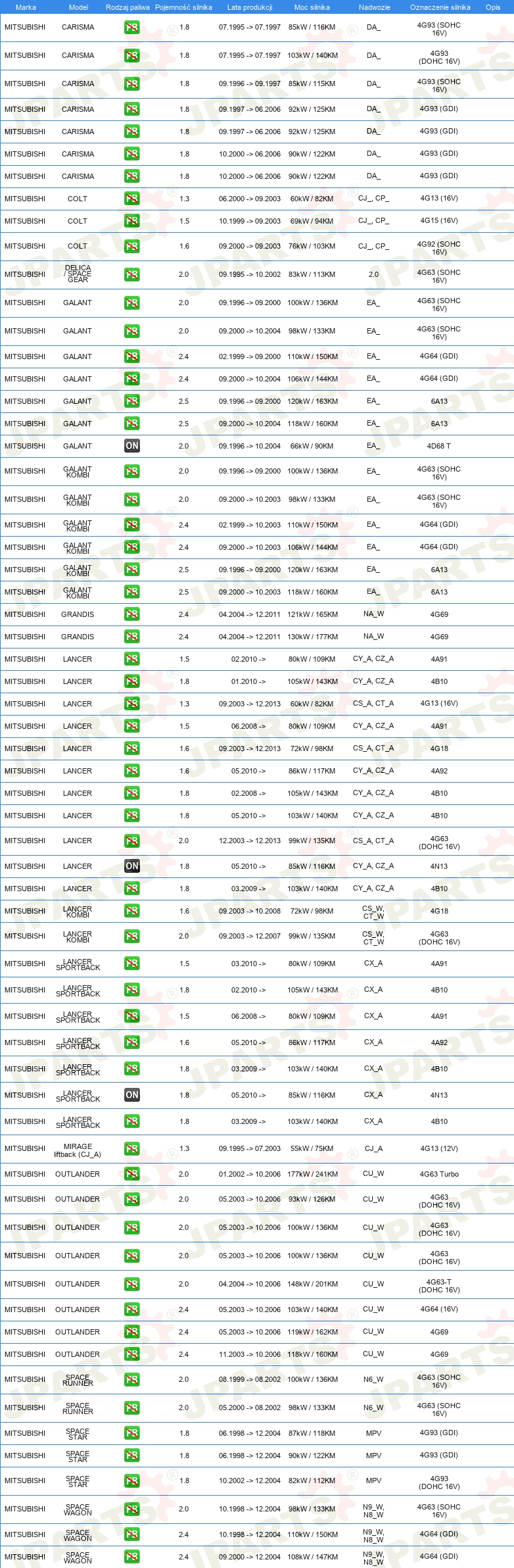Viewport: 514px width, 1568px height.
Task: Click the PB icon in OUTLANDER 4G64 (16V) row
Action: point(131,1310)
